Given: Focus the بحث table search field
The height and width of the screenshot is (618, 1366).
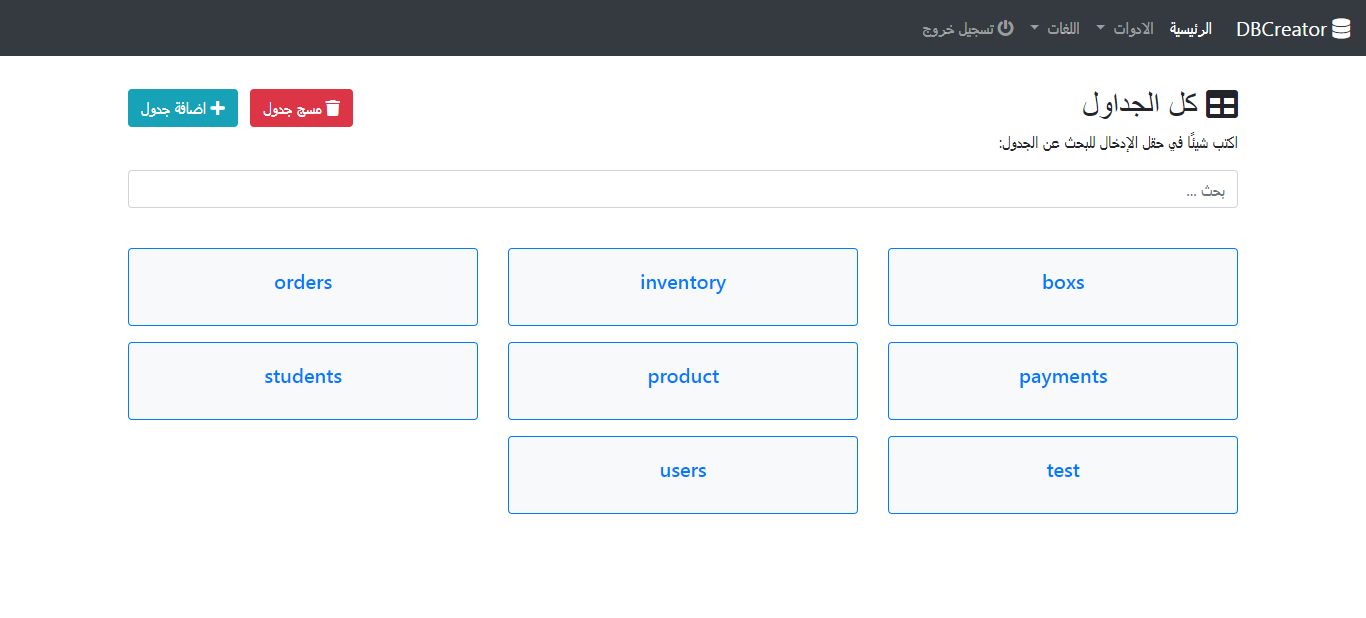Looking at the screenshot, I should click(x=682, y=189).
